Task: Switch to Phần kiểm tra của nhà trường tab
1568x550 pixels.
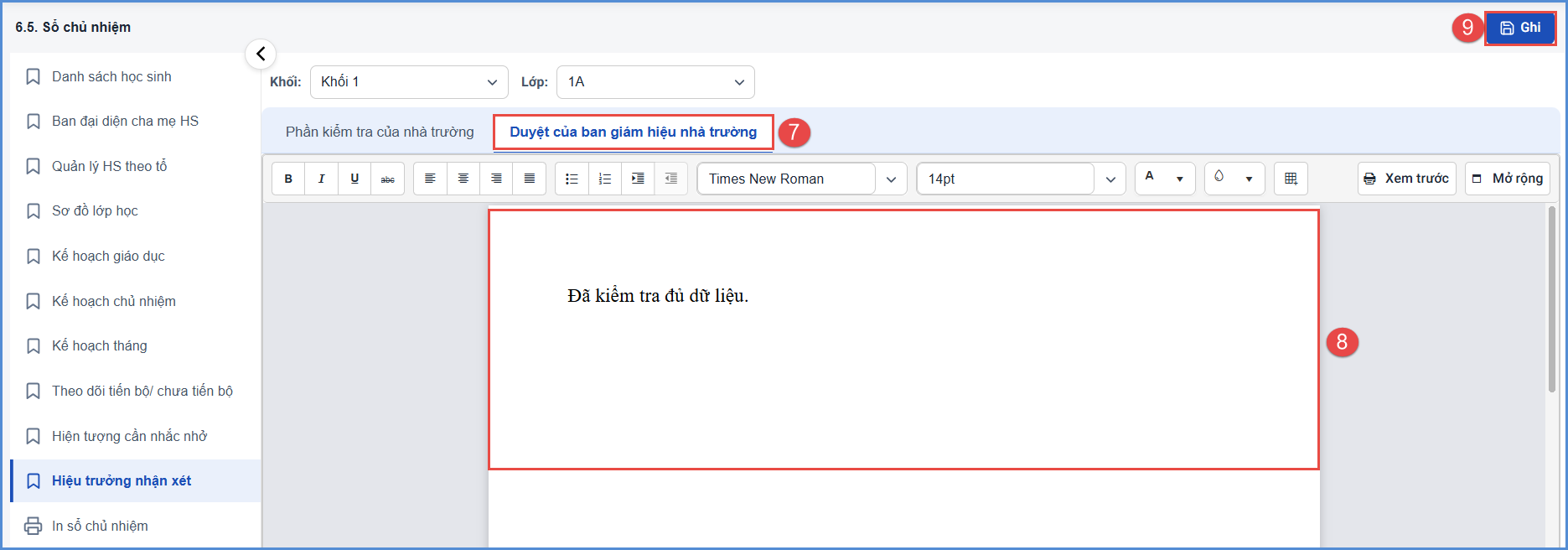Action: pos(380,132)
